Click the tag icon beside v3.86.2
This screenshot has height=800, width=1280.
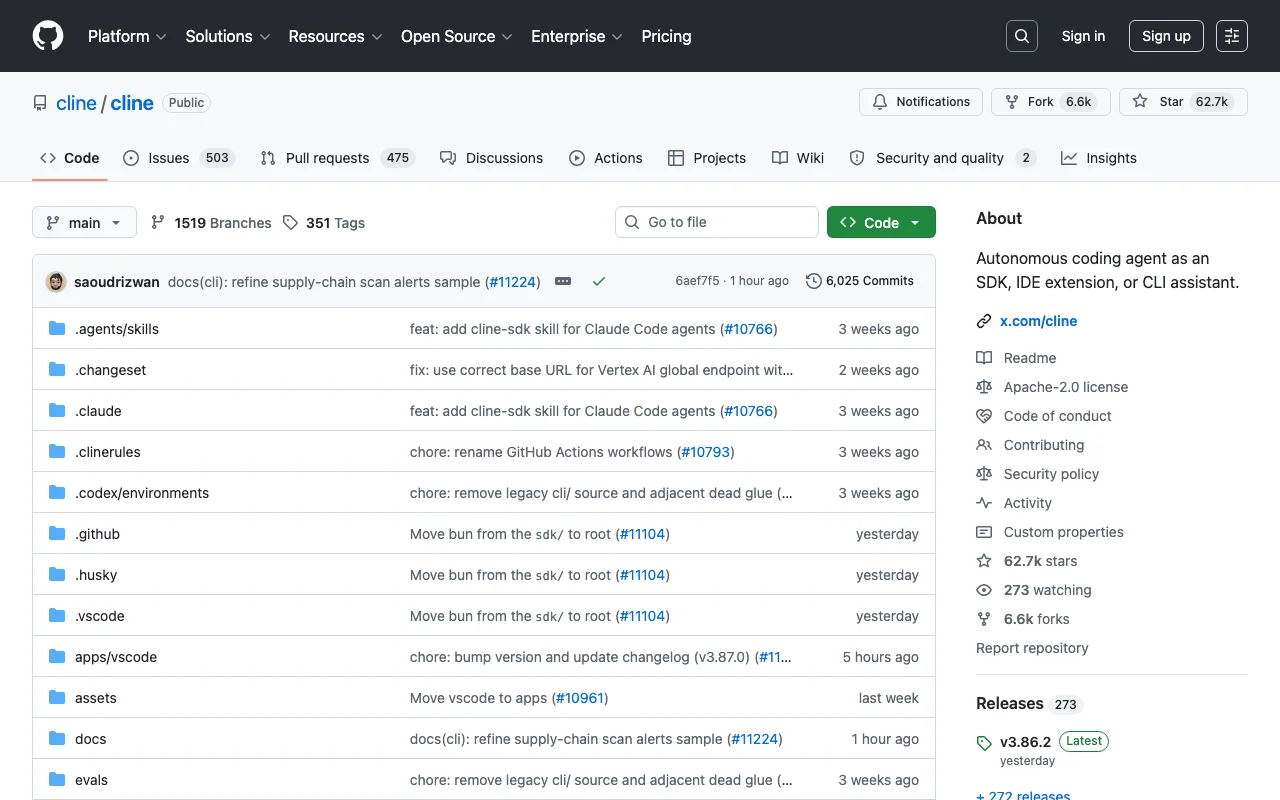(x=984, y=743)
